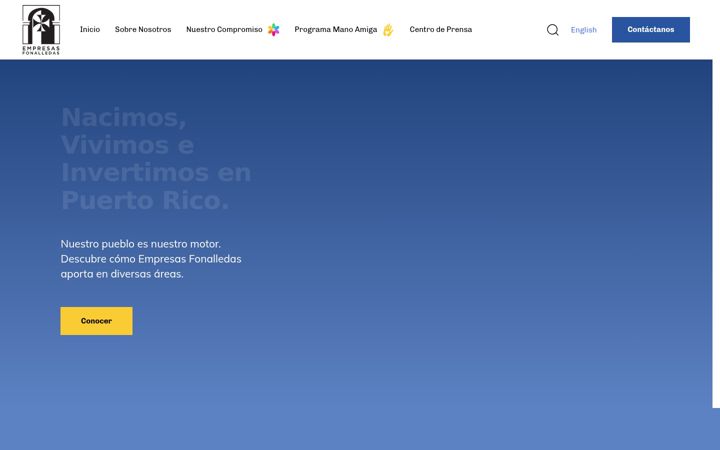The width and height of the screenshot is (720, 450).
Task: Click the yellow hand icon beside Mano Amiga
Action: [388, 30]
